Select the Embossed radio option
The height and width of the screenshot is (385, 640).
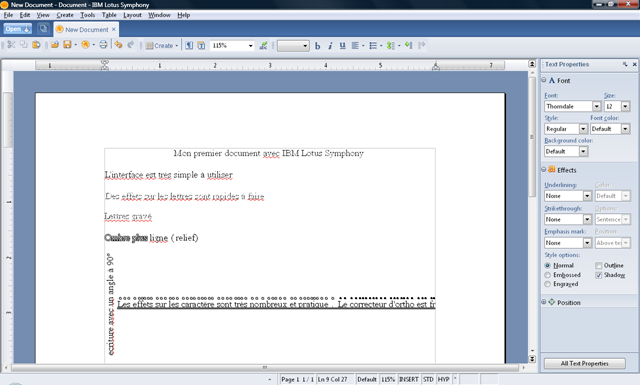click(548, 275)
